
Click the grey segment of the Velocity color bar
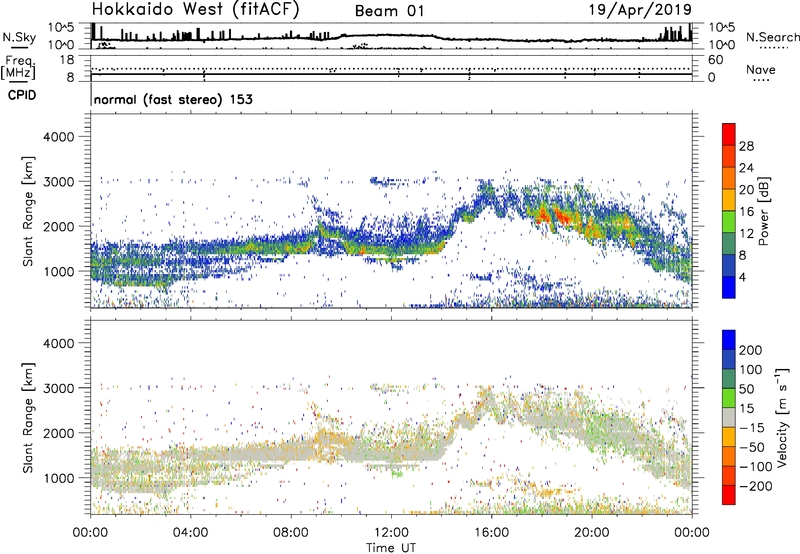pyautogui.click(x=729, y=417)
